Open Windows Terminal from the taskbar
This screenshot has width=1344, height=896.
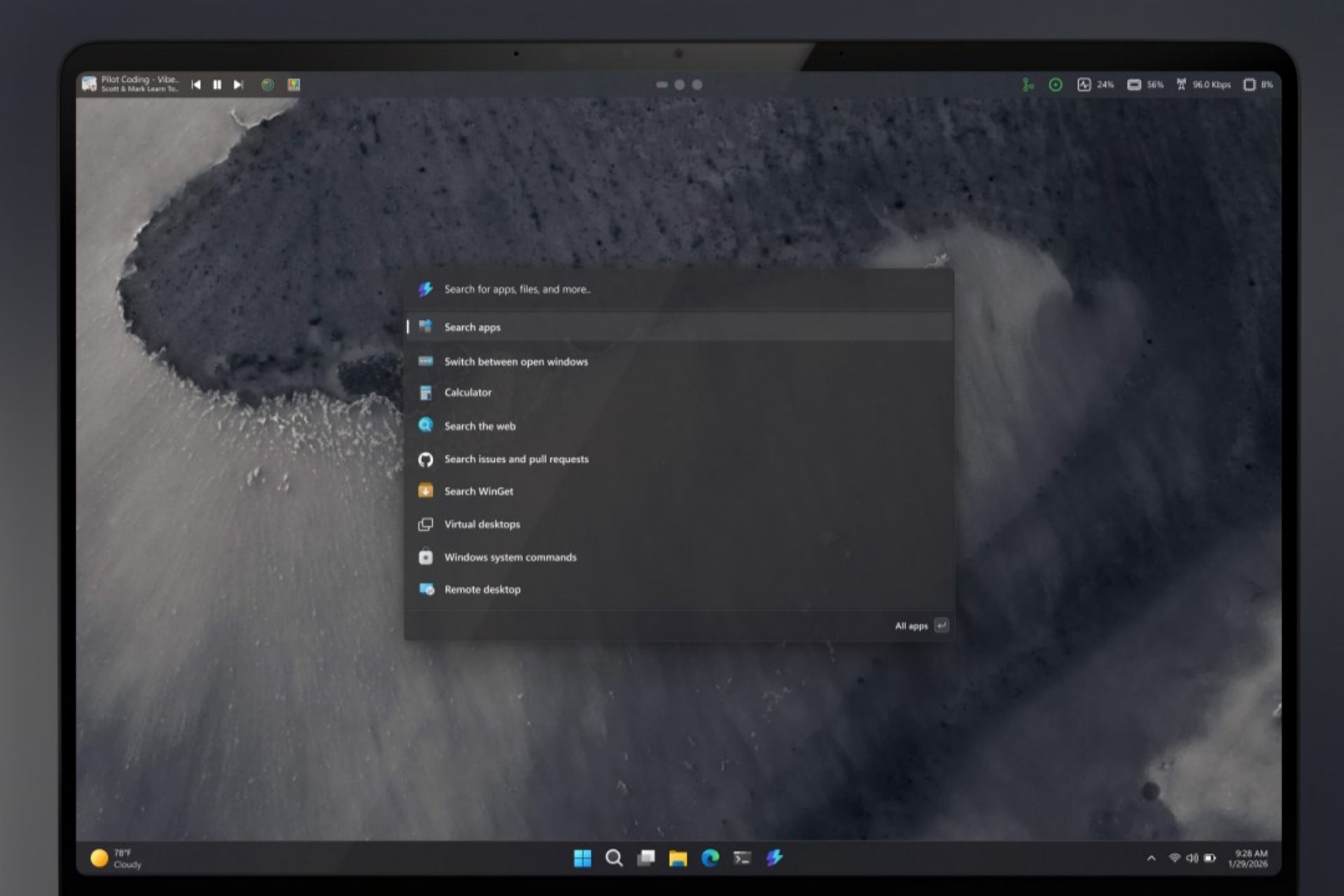[741, 857]
